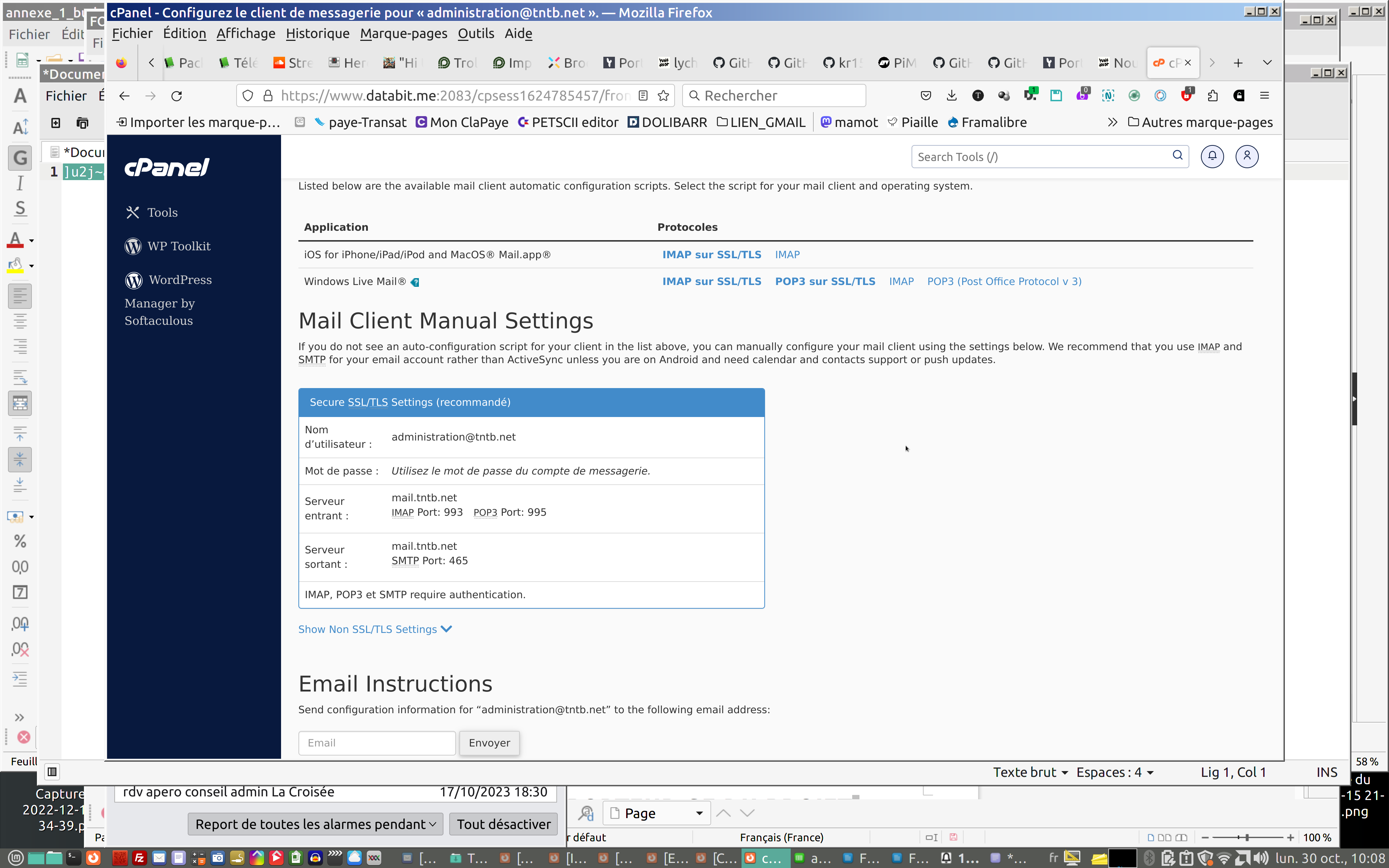1389x868 pixels.
Task: Open the list all tabs chevron
Action: pos(1267,63)
